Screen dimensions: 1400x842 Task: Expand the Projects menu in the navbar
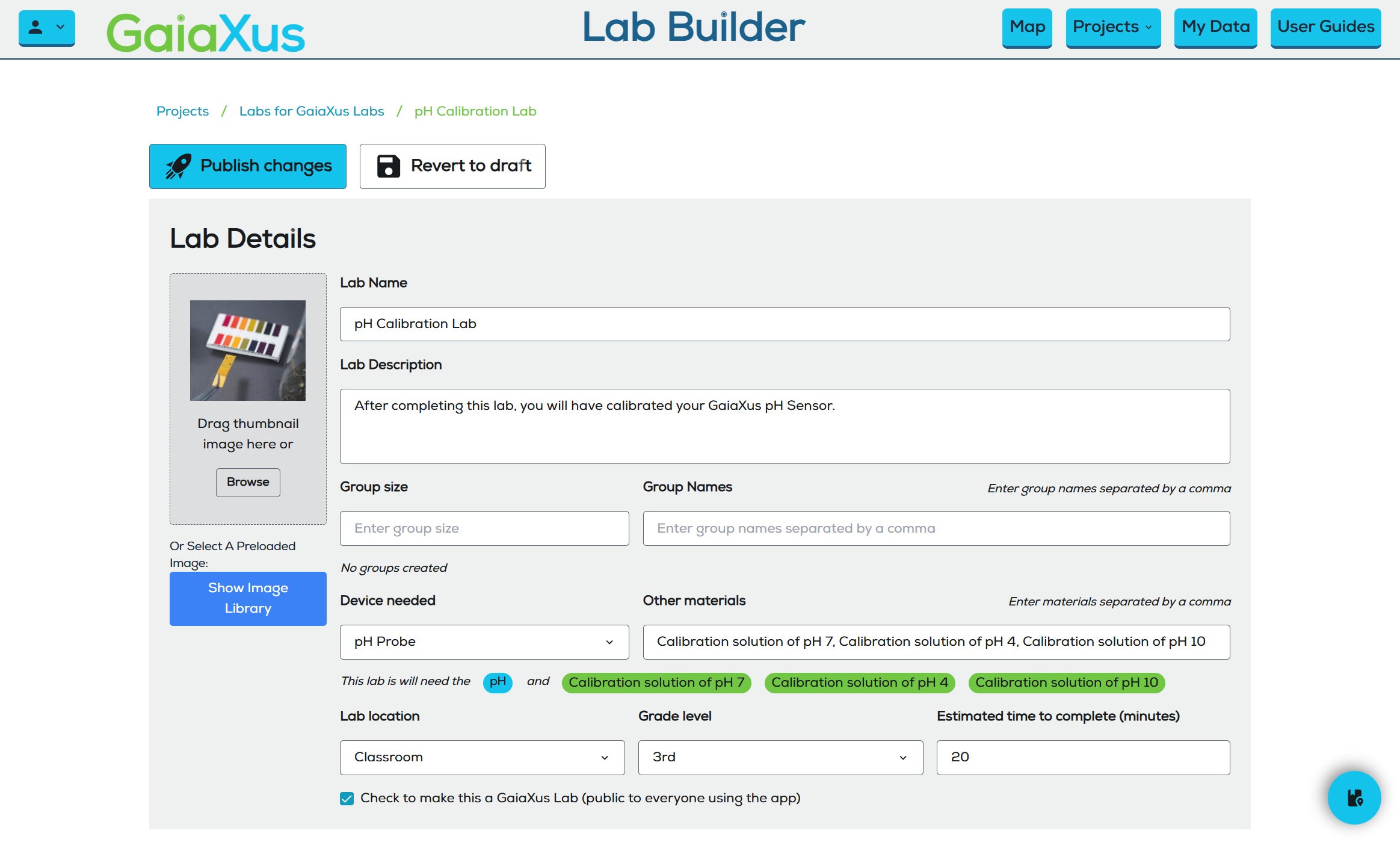point(1113,27)
